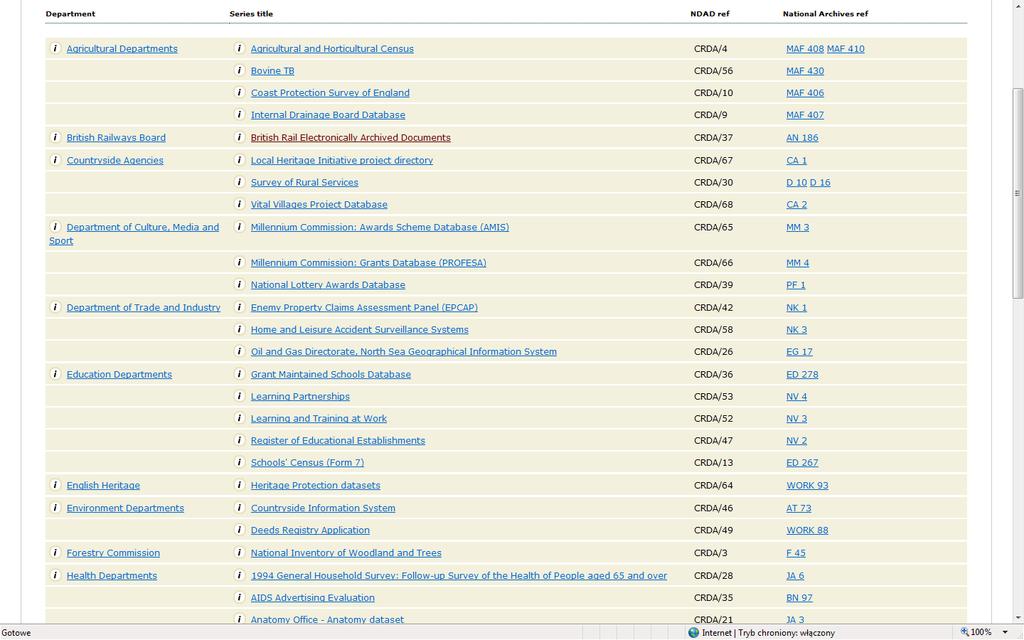Click info icon beside AIDS Advertising Evaluation
Viewport: 1024px width, 640px height.
240,598
